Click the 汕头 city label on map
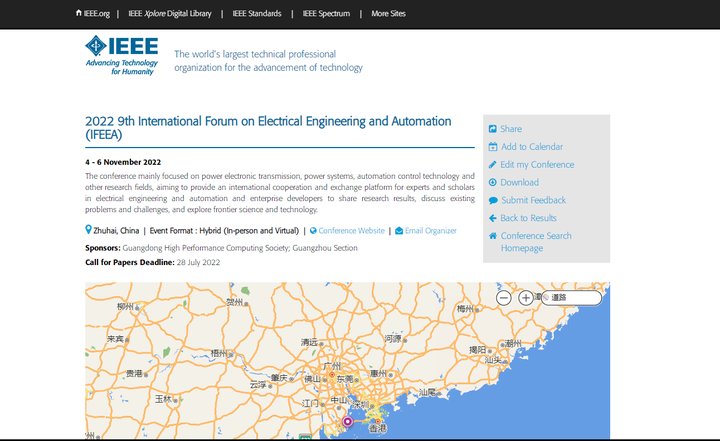The height and width of the screenshot is (441, 720). pos(493,360)
